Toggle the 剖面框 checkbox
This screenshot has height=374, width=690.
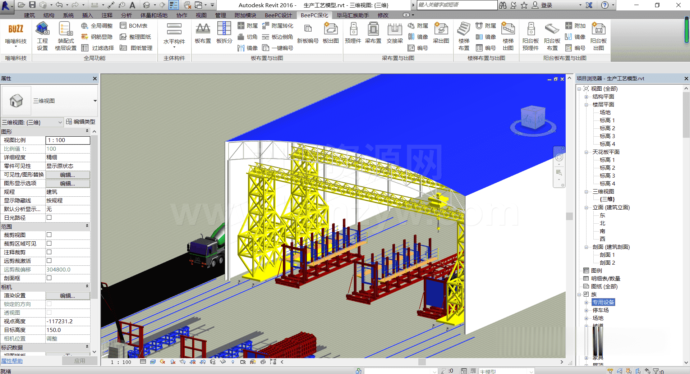(49, 278)
